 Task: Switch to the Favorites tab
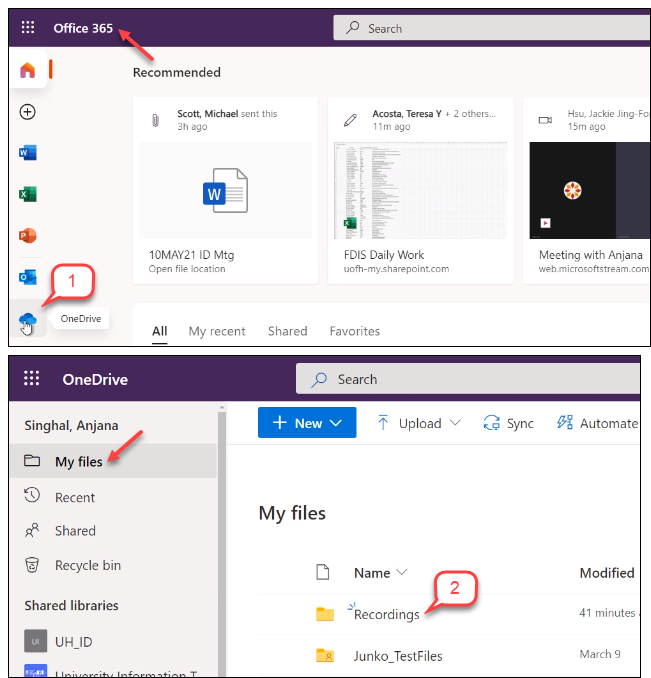point(354,331)
